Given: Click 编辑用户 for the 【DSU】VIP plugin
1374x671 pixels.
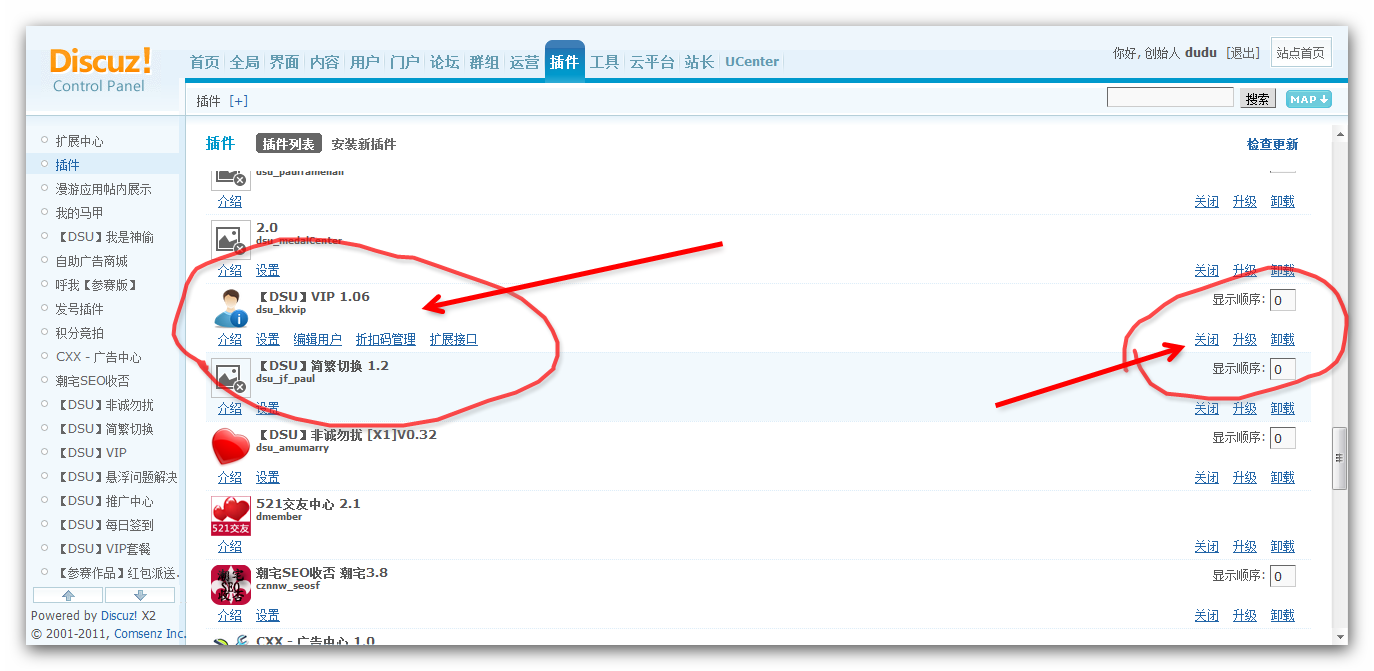Looking at the screenshot, I should tap(317, 340).
